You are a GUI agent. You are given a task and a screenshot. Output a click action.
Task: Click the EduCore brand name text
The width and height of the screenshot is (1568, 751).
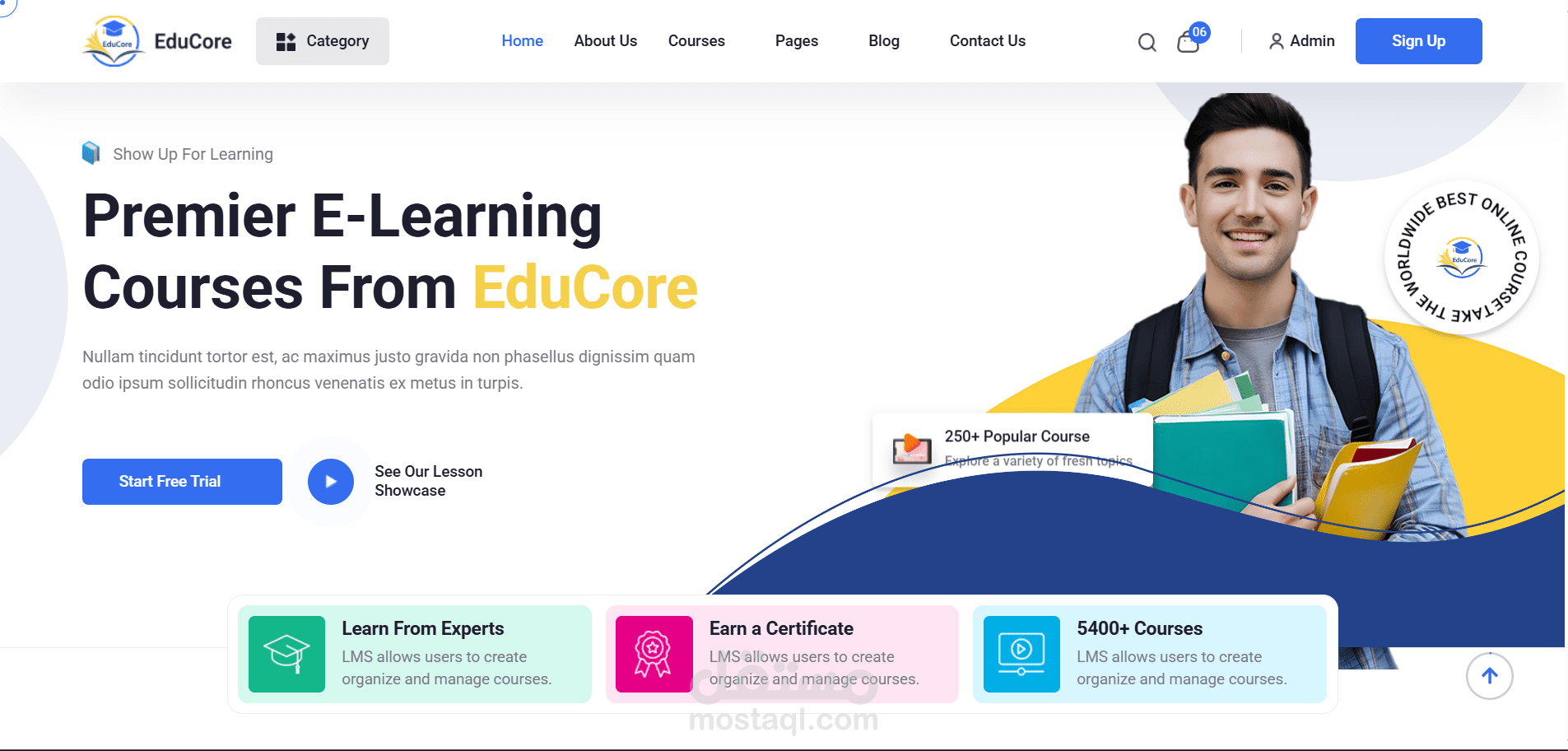coord(193,41)
